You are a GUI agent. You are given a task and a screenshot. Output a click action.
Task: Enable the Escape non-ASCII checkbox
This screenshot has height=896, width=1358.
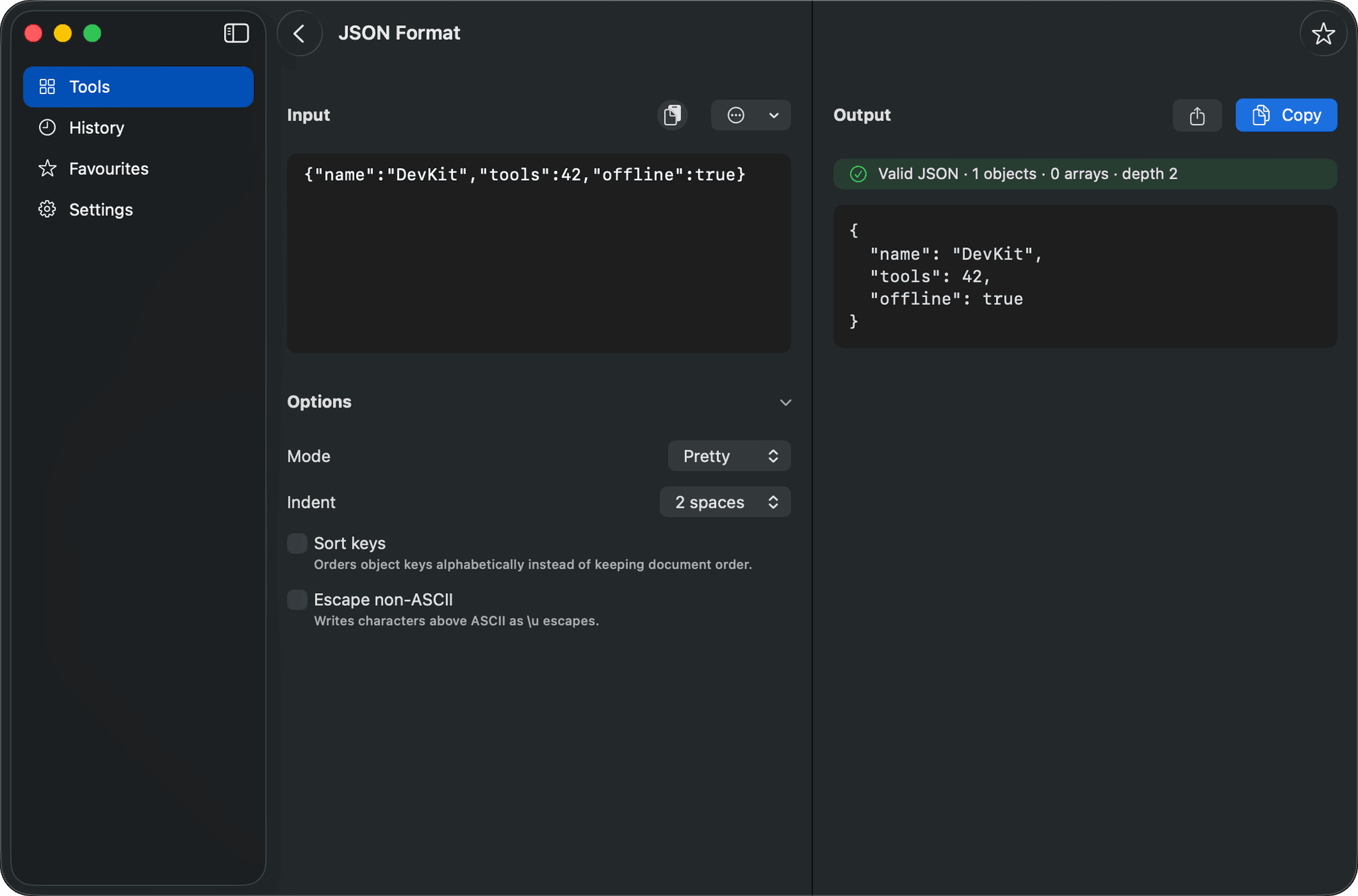pyautogui.click(x=297, y=600)
